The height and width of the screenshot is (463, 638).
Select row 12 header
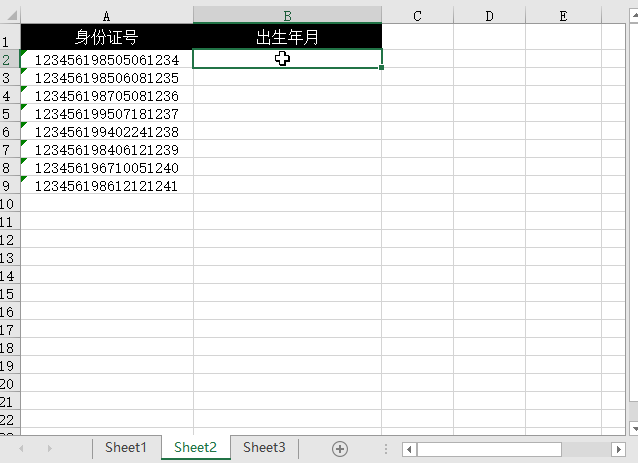click(10, 239)
